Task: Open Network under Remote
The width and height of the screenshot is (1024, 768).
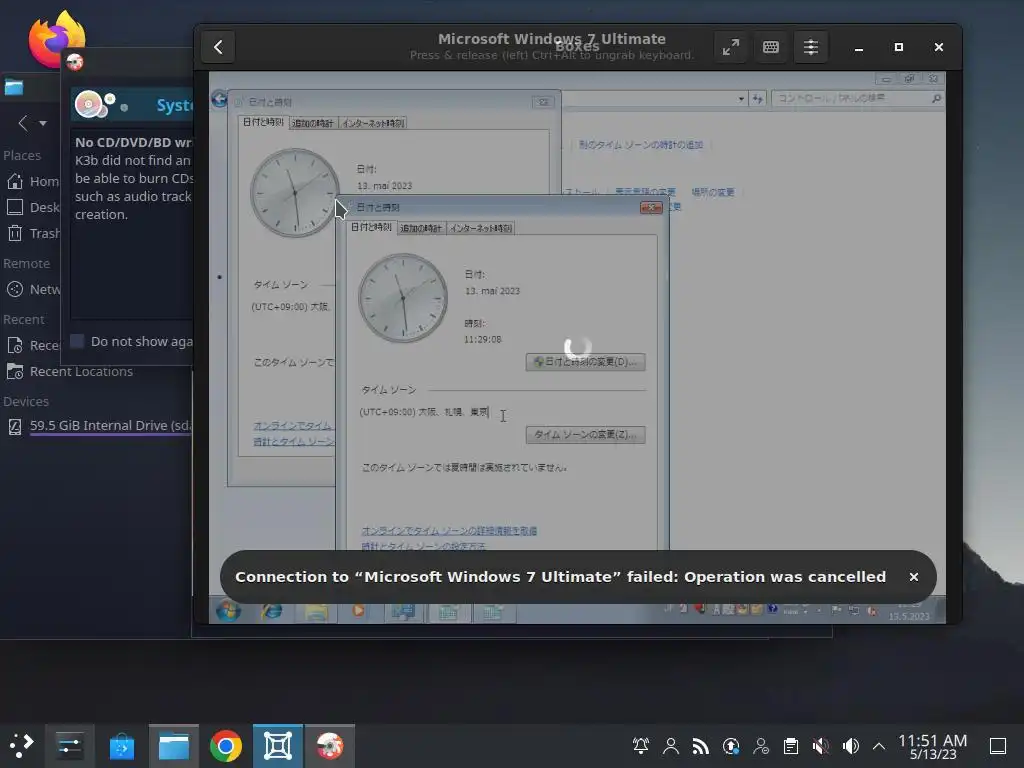Action: (33, 289)
